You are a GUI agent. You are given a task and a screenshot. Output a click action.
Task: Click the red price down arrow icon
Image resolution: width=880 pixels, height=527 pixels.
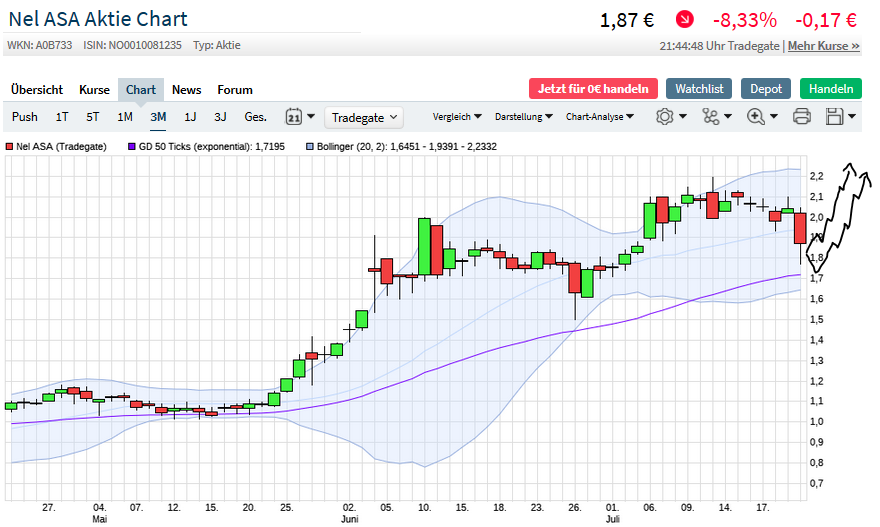(684, 19)
